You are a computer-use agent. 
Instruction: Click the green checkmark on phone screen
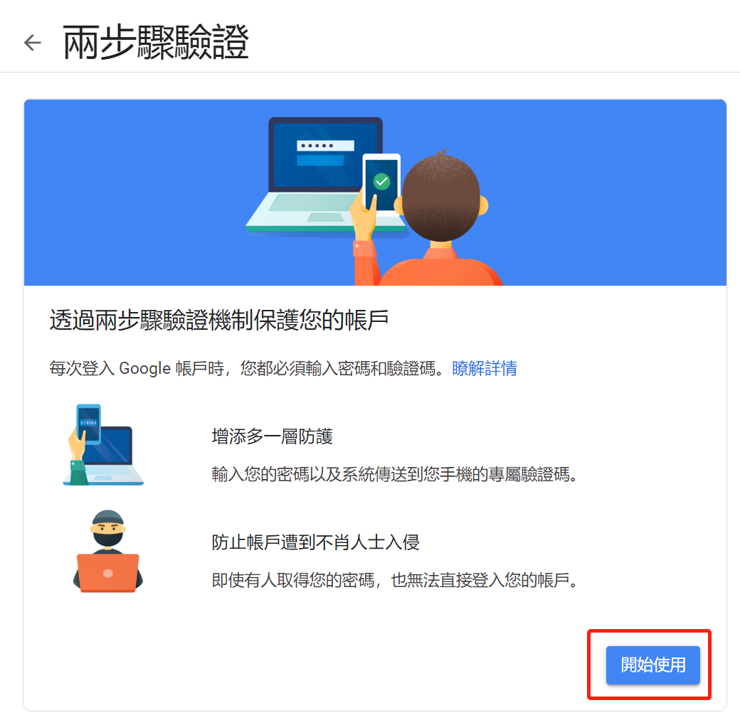(381, 181)
